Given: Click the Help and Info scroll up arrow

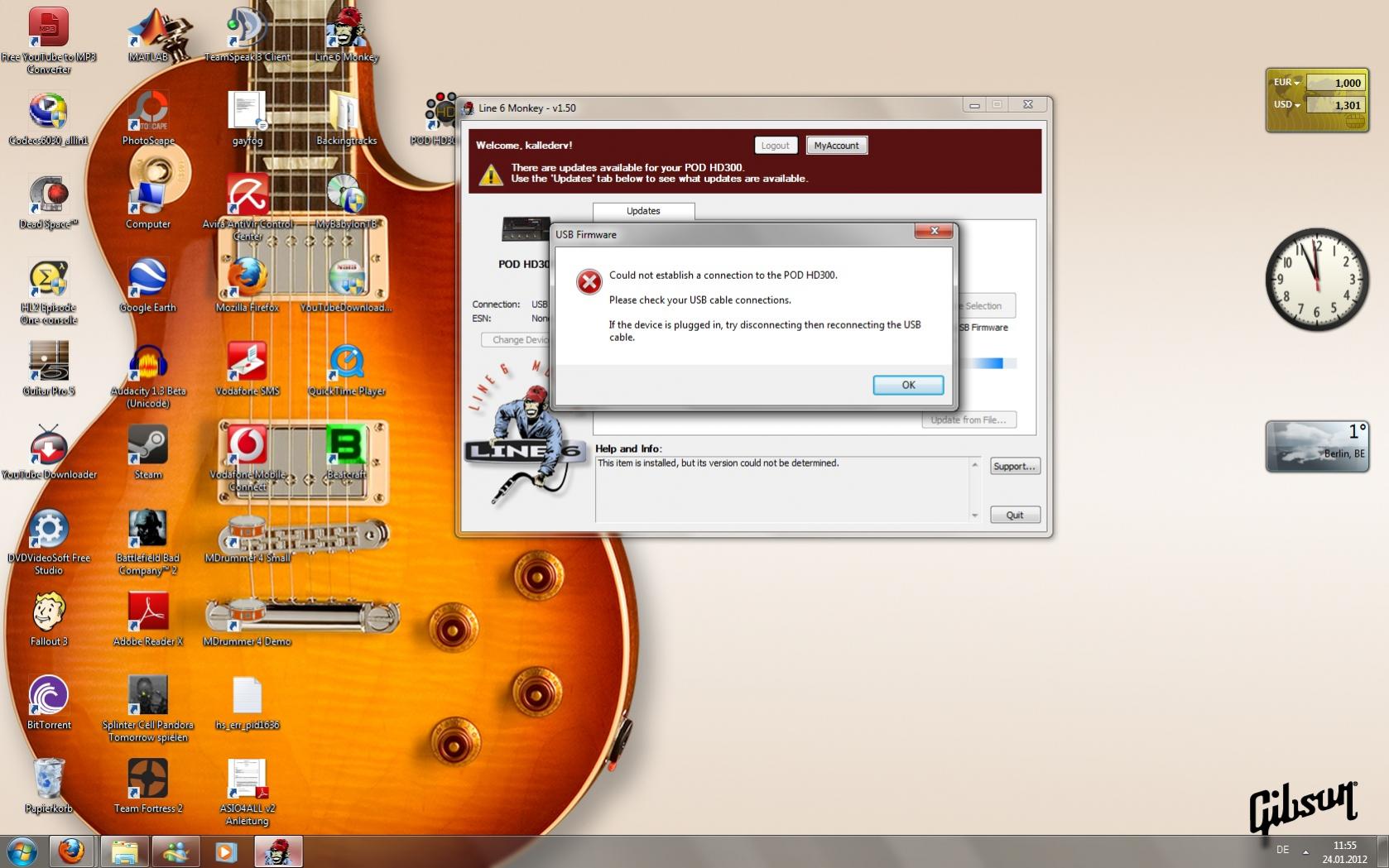Looking at the screenshot, I should [974, 464].
